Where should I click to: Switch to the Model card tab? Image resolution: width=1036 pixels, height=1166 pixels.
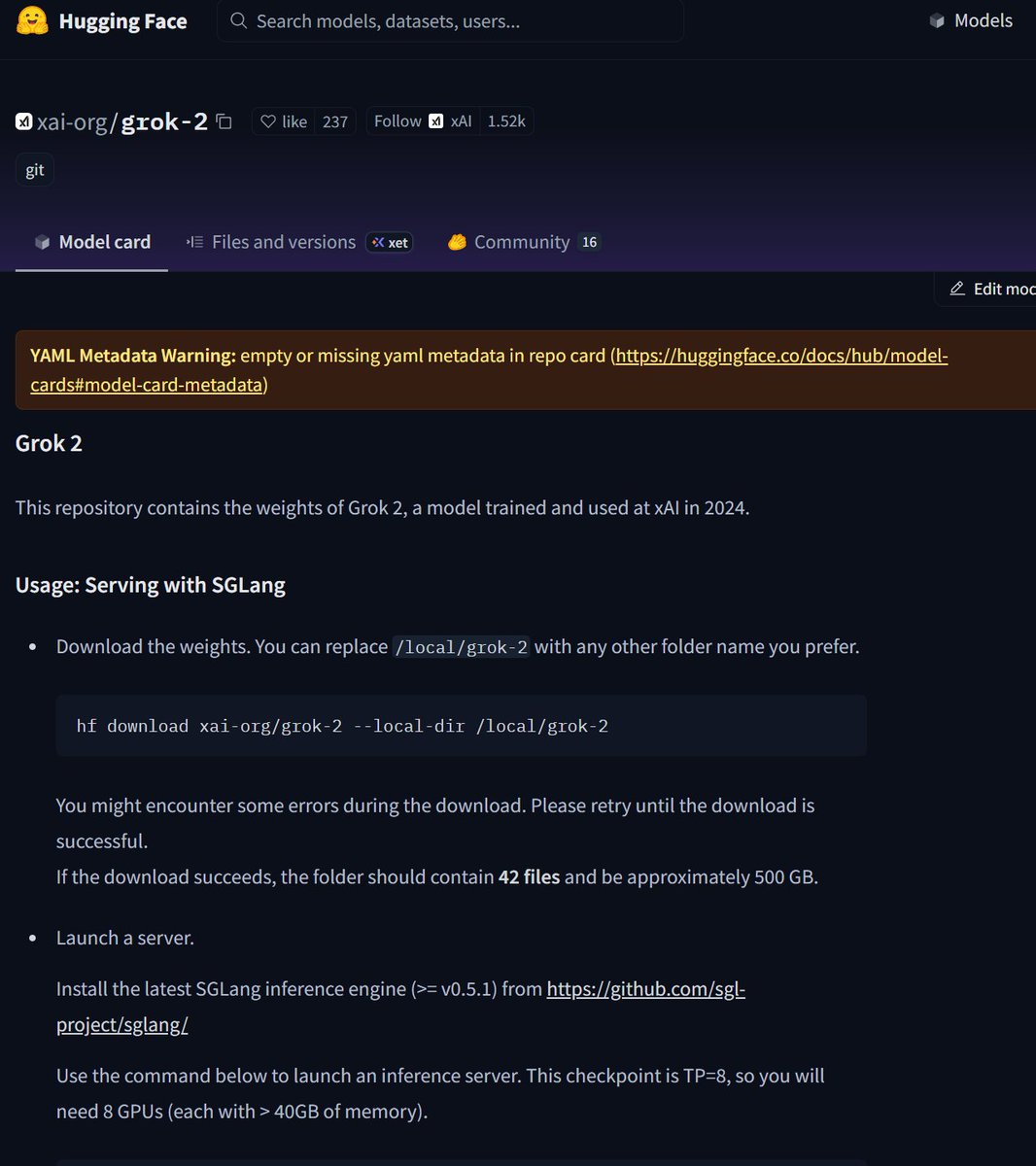pyautogui.click(x=92, y=242)
